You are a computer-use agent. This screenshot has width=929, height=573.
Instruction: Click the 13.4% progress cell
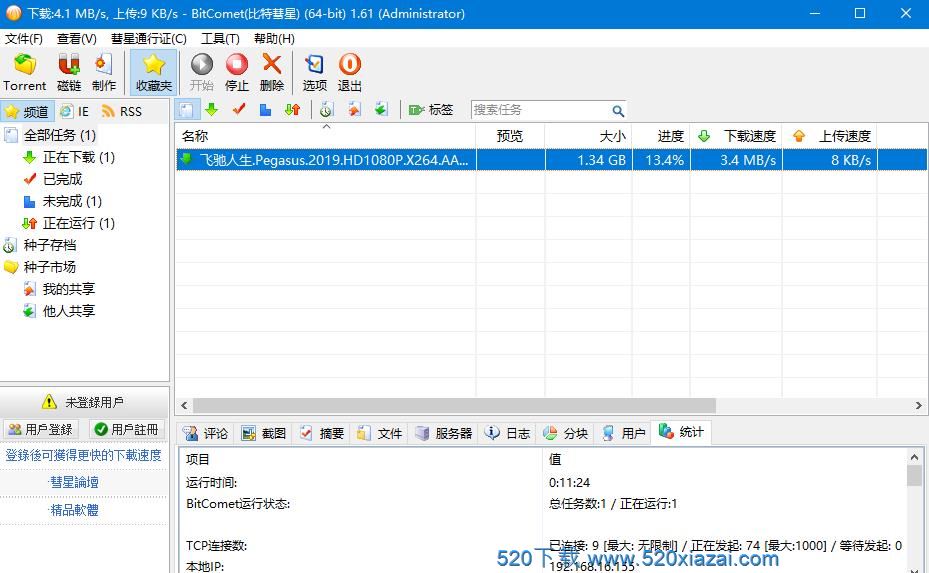(x=661, y=160)
